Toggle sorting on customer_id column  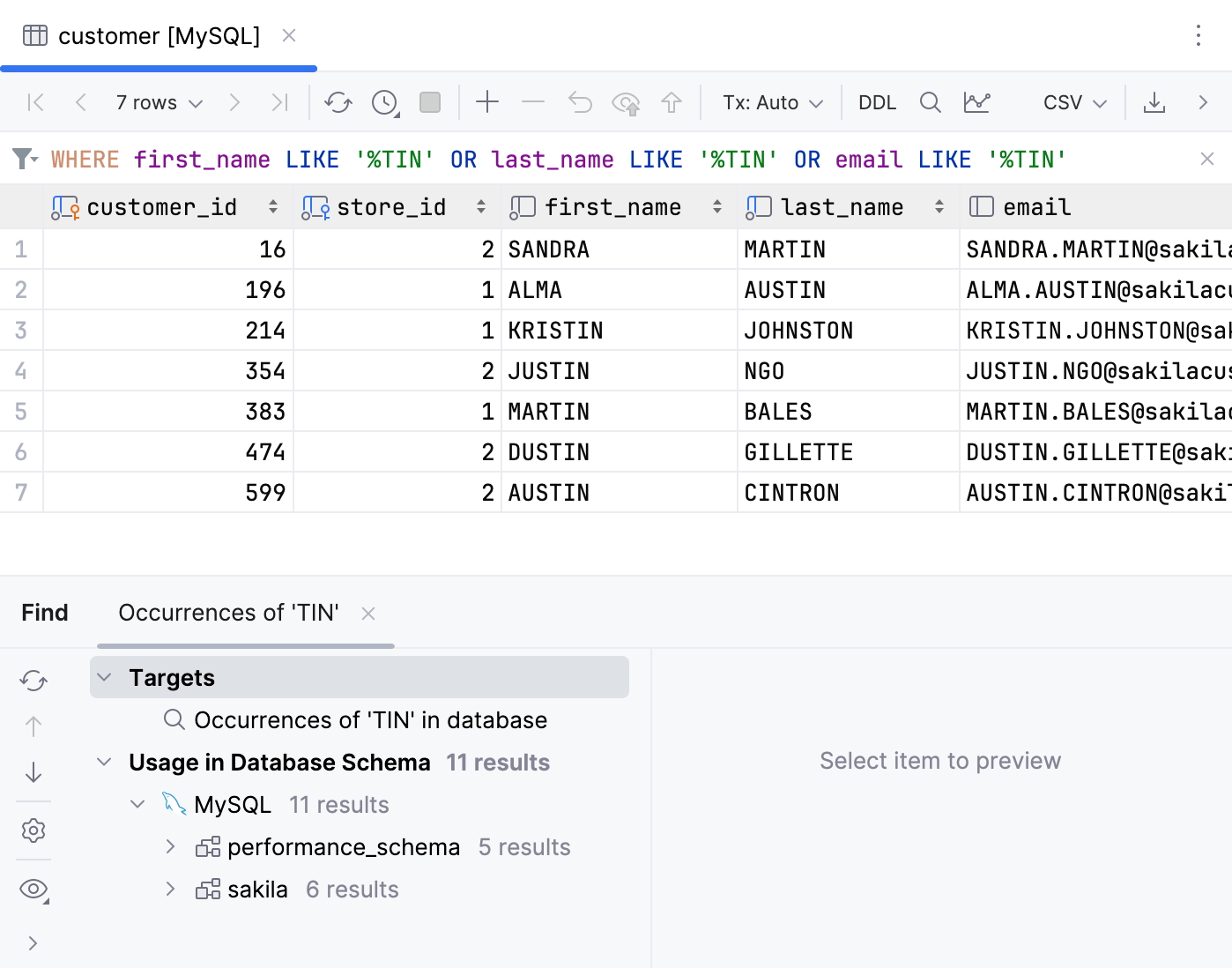[x=273, y=206]
